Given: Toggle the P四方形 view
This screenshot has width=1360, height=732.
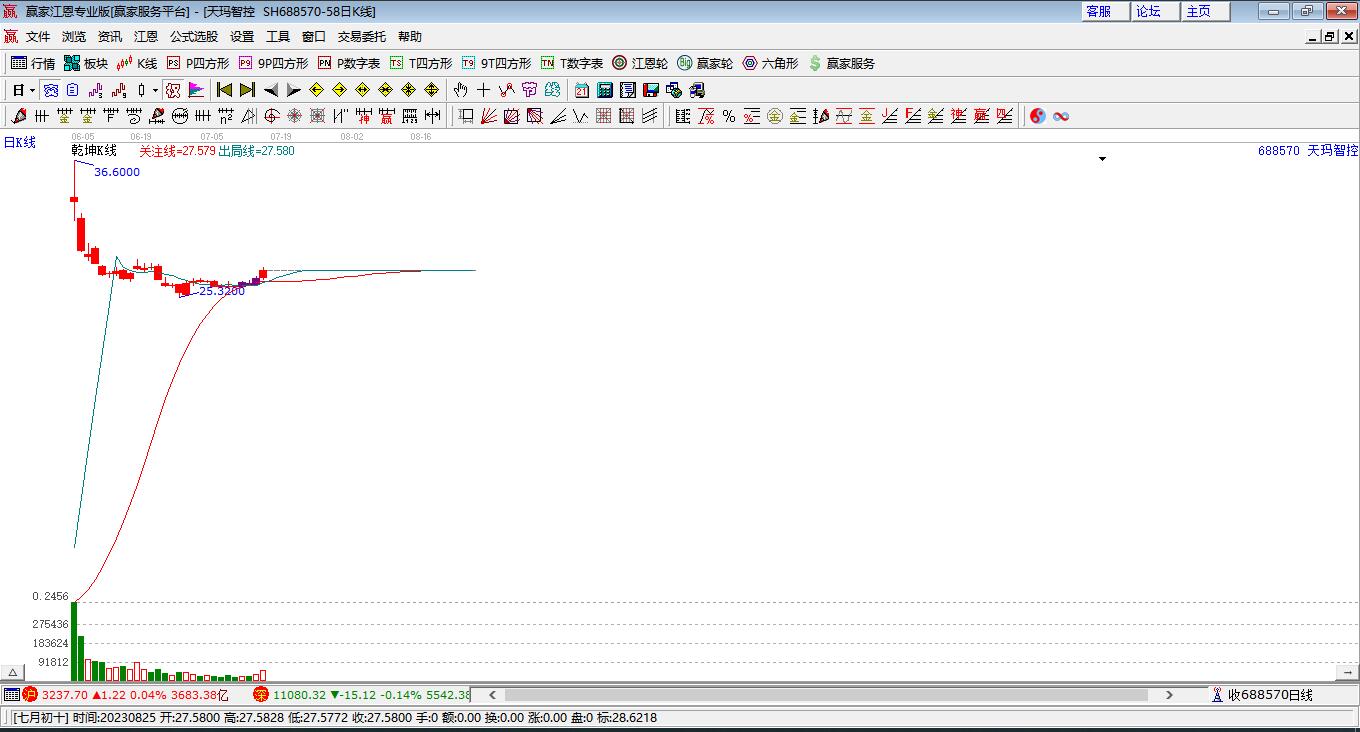Looking at the screenshot, I should tap(198, 63).
